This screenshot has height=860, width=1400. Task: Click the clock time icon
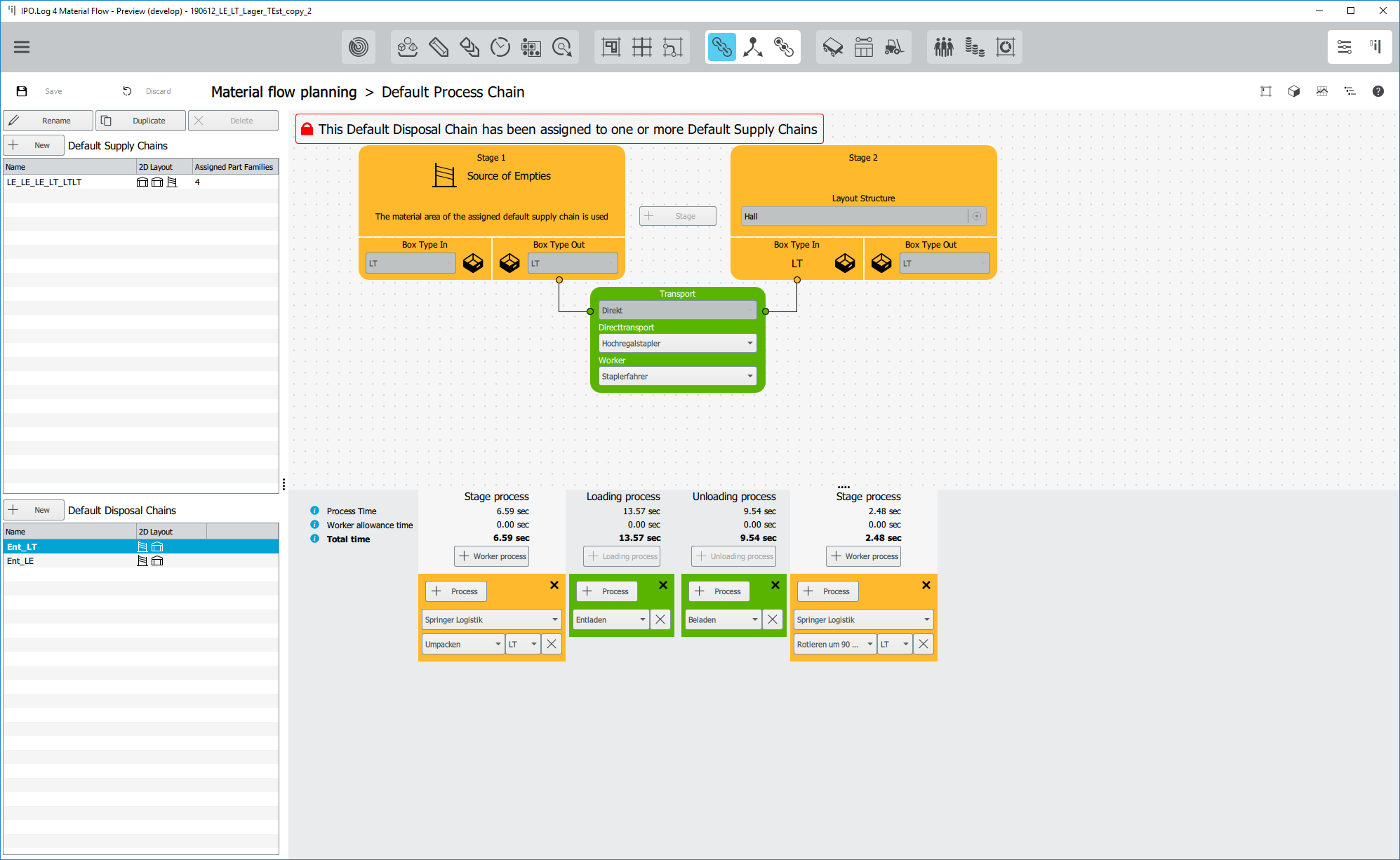coord(500,47)
